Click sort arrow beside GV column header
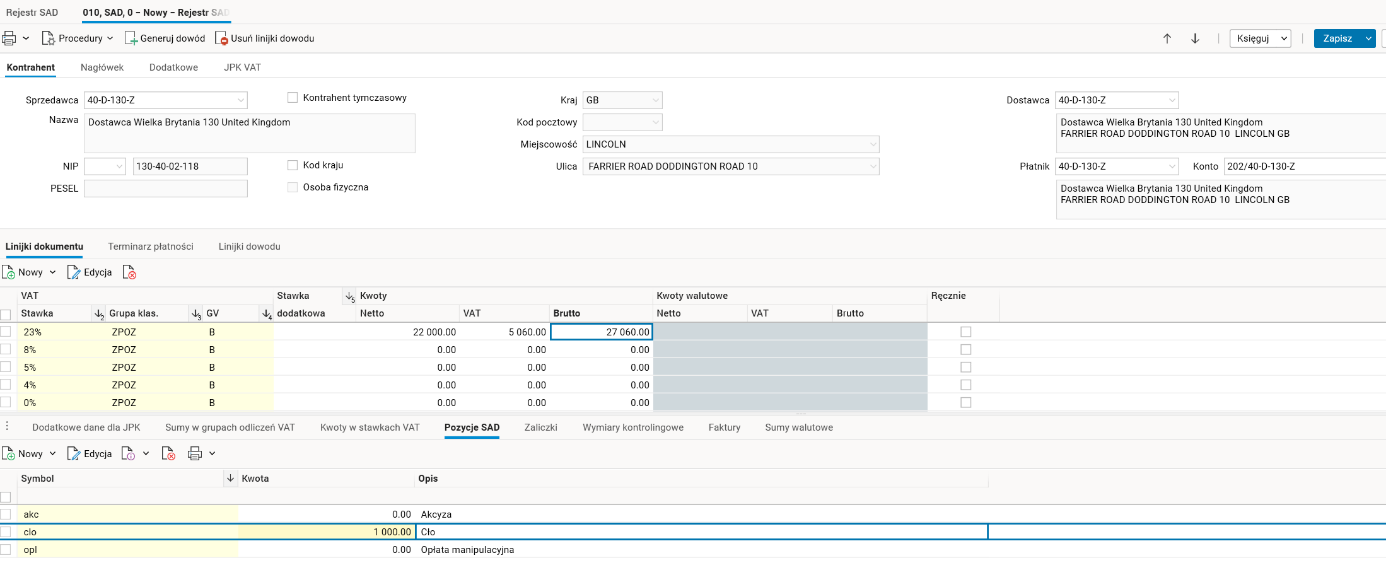The height and width of the screenshot is (587, 1386). (x=267, y=314)
